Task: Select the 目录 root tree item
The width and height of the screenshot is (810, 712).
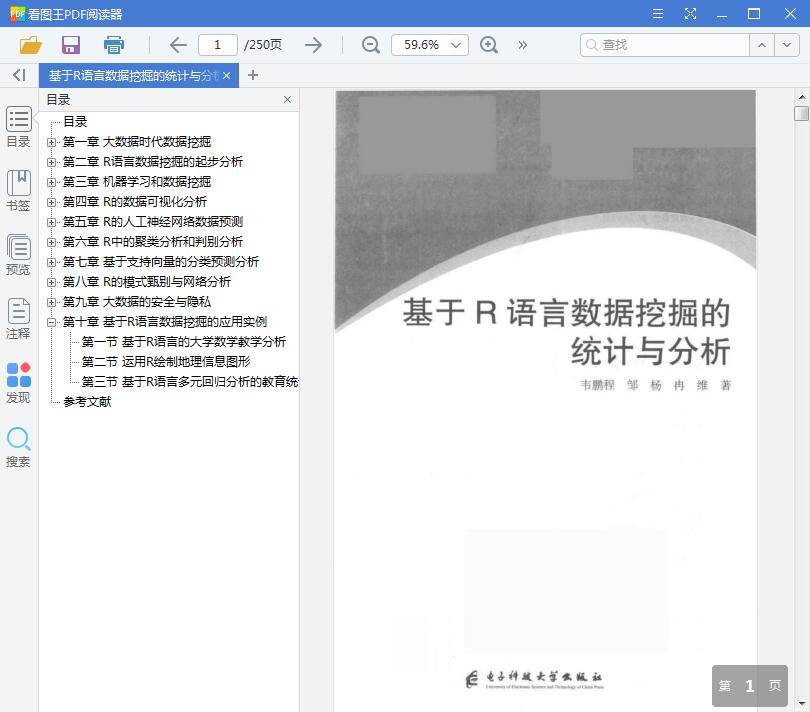Action: [75, 122]
